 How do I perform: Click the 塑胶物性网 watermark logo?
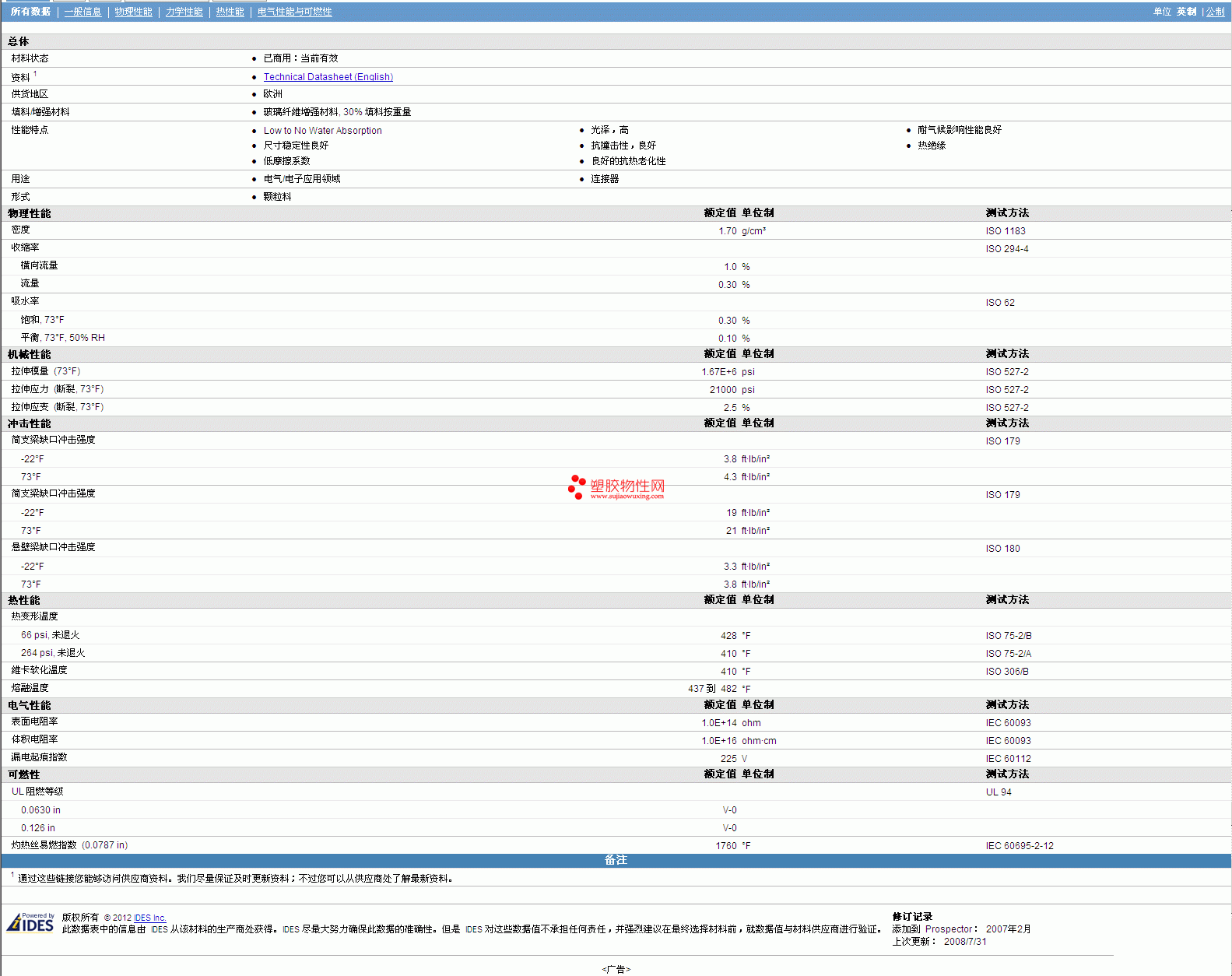tap(616, 487)
